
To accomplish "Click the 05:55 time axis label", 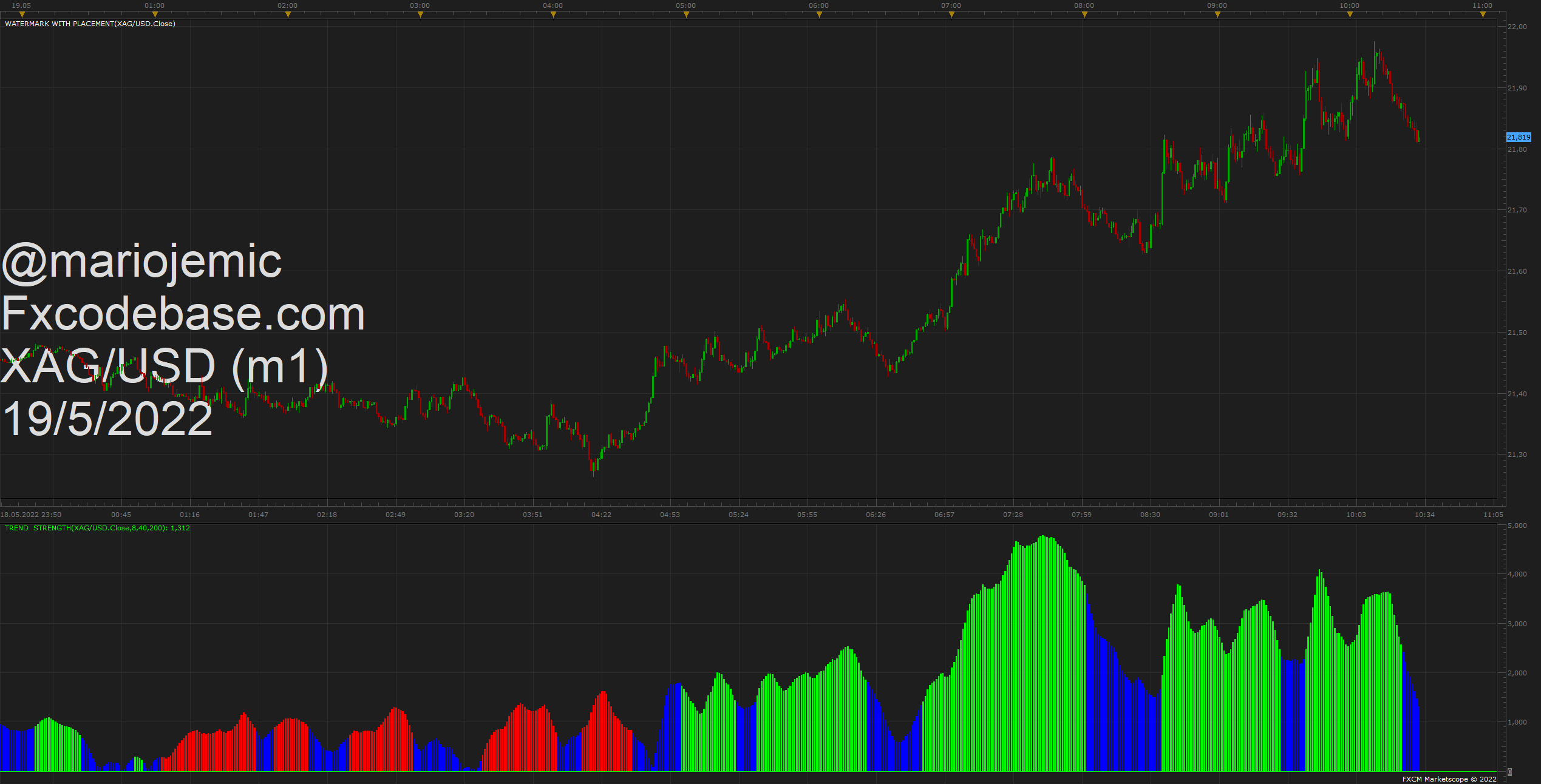I will [x=808, y=515].
